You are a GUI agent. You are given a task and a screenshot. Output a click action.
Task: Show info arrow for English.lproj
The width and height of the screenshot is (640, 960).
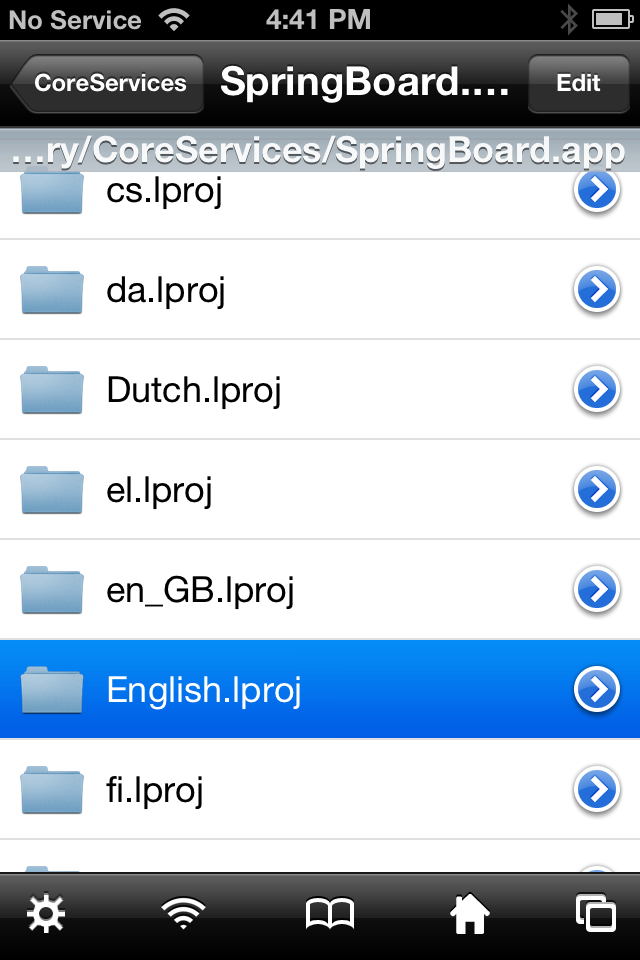coord(597,690)
